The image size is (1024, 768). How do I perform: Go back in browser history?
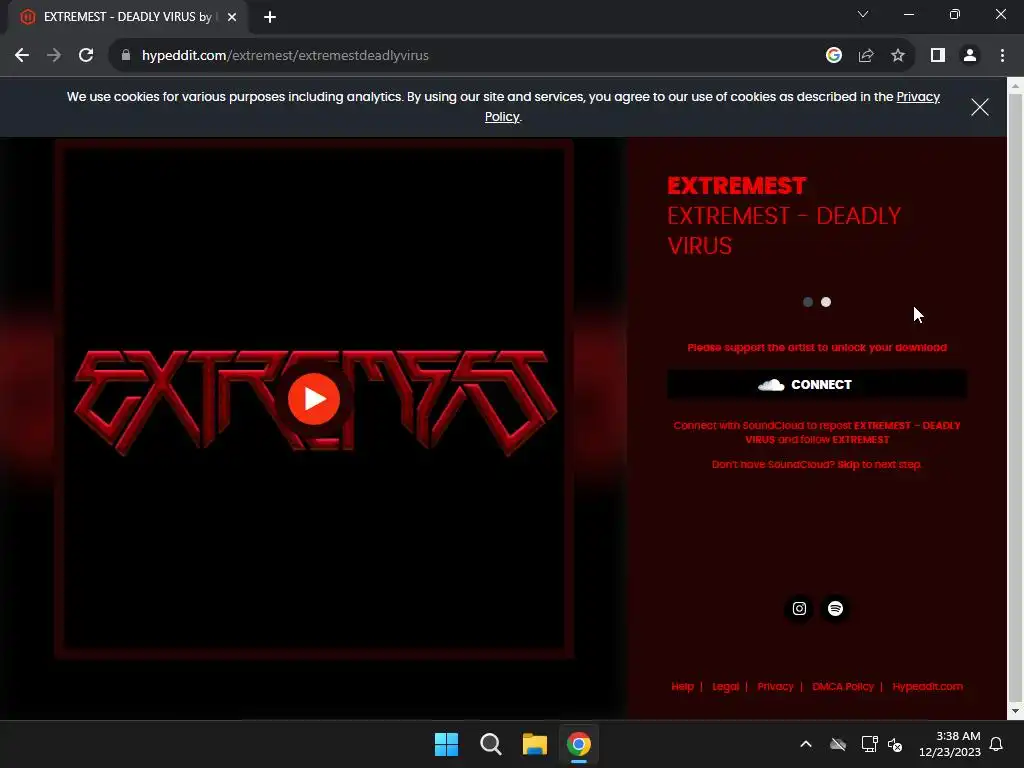click(x=22, y=56)
